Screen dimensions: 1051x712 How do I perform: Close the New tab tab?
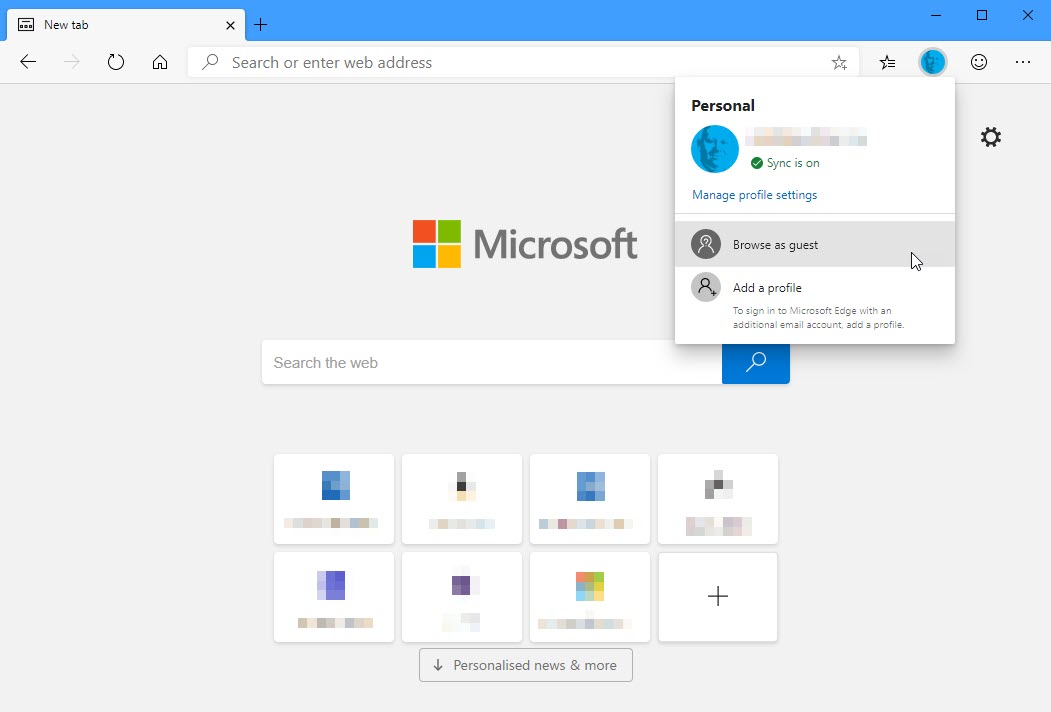(231, 25)
